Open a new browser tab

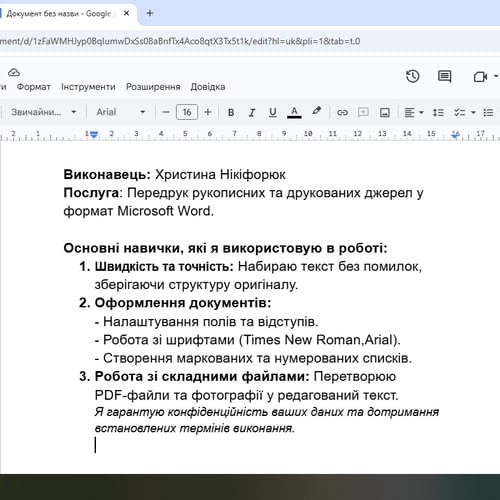150,13
